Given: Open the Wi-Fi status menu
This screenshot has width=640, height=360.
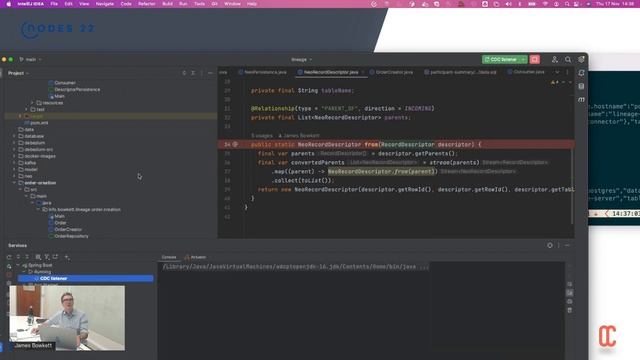Looking at the screenshot, I should (x=545, y=4).
